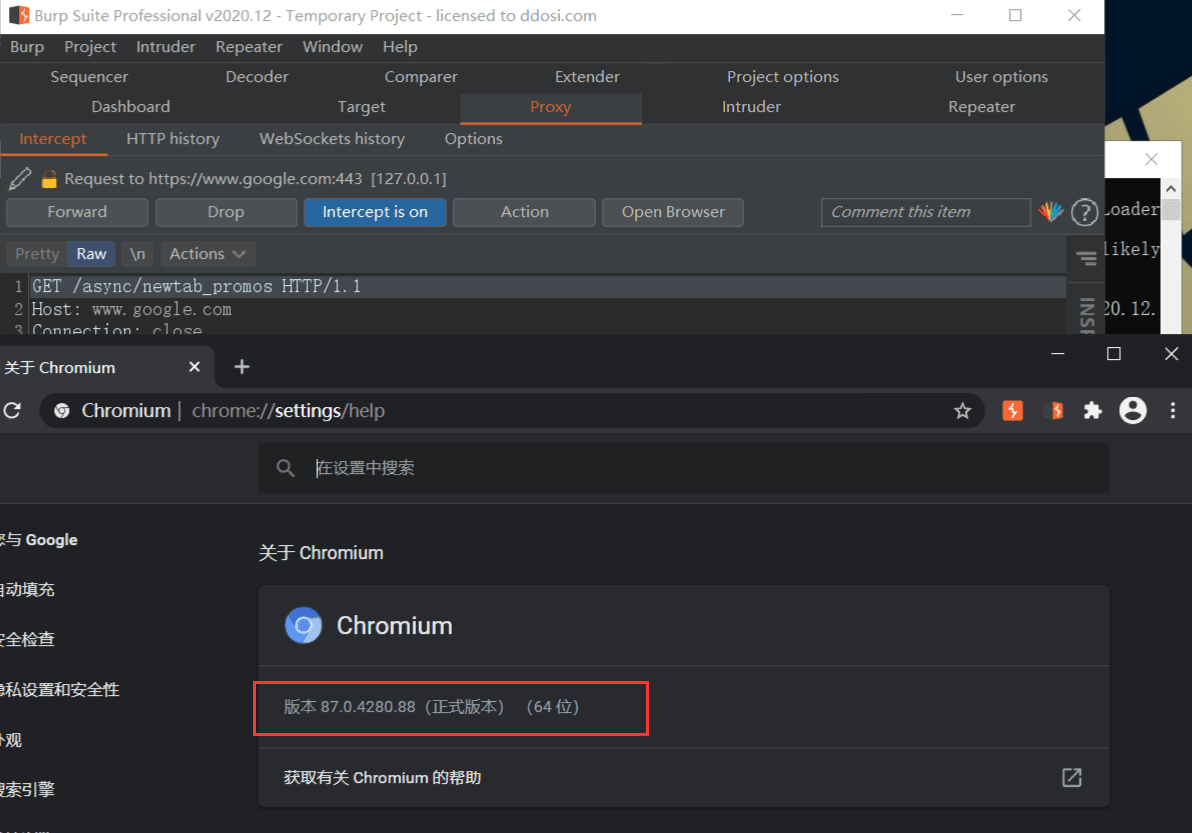Click the GET /async/newtab_promos request line

tap(196, 287)
